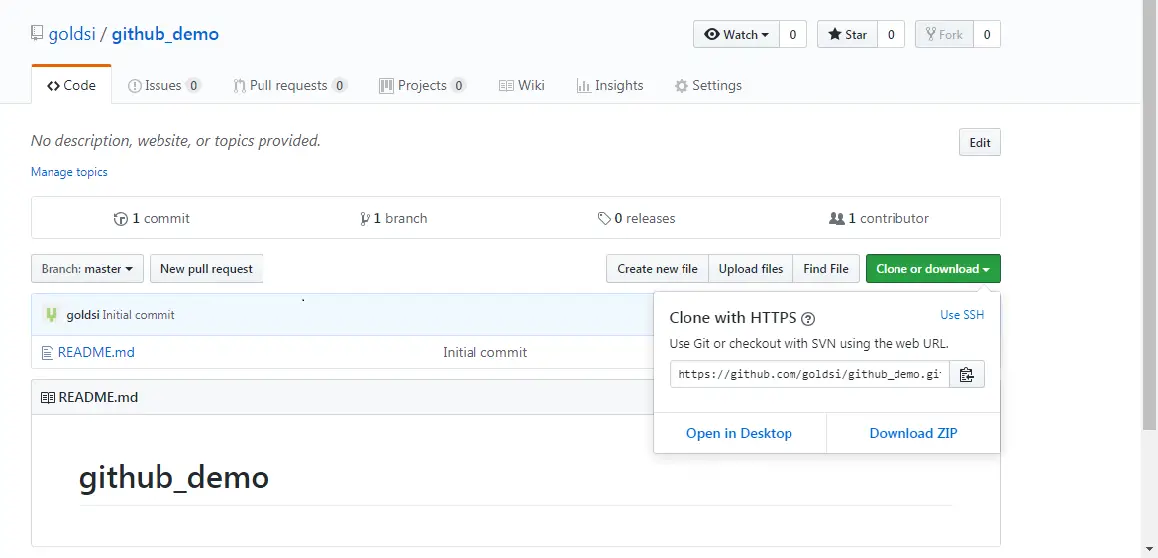The width and height of the screenshot is (1158, 558).
Task: Click the forks count 0
Action: click(x=987, y=35)
